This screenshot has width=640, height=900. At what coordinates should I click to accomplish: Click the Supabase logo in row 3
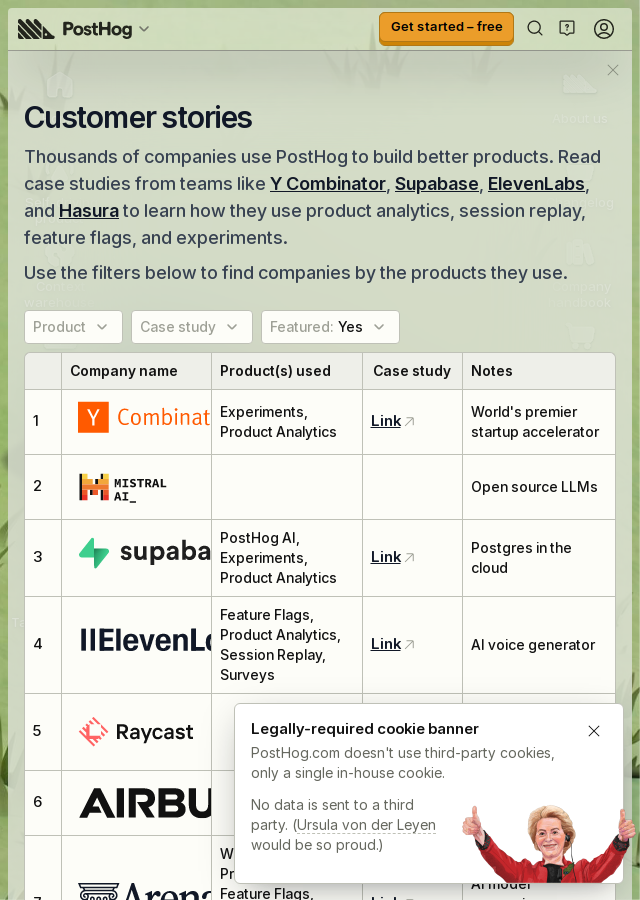click(144, 552)
